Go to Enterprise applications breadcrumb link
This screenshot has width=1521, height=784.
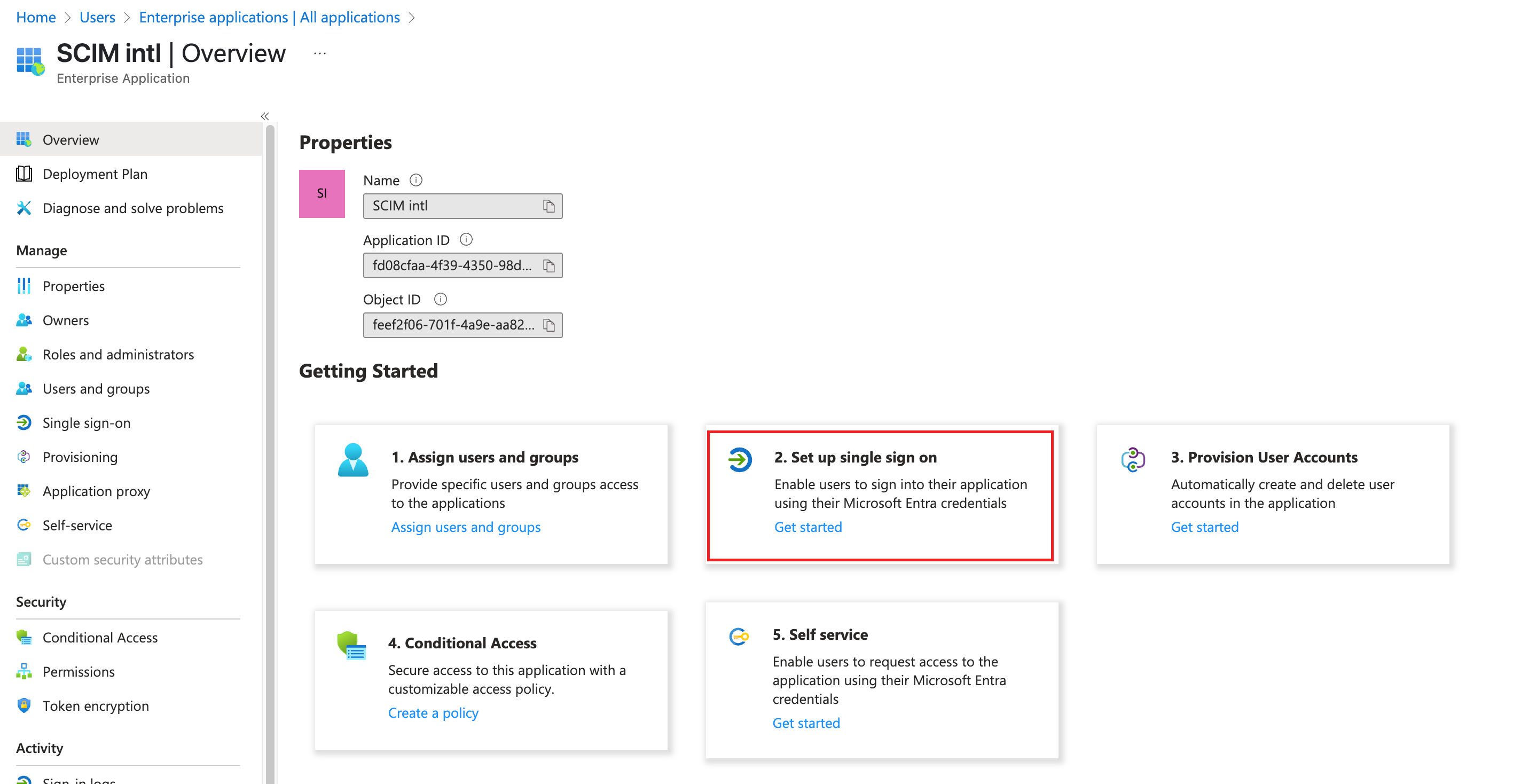coord(269,18)
